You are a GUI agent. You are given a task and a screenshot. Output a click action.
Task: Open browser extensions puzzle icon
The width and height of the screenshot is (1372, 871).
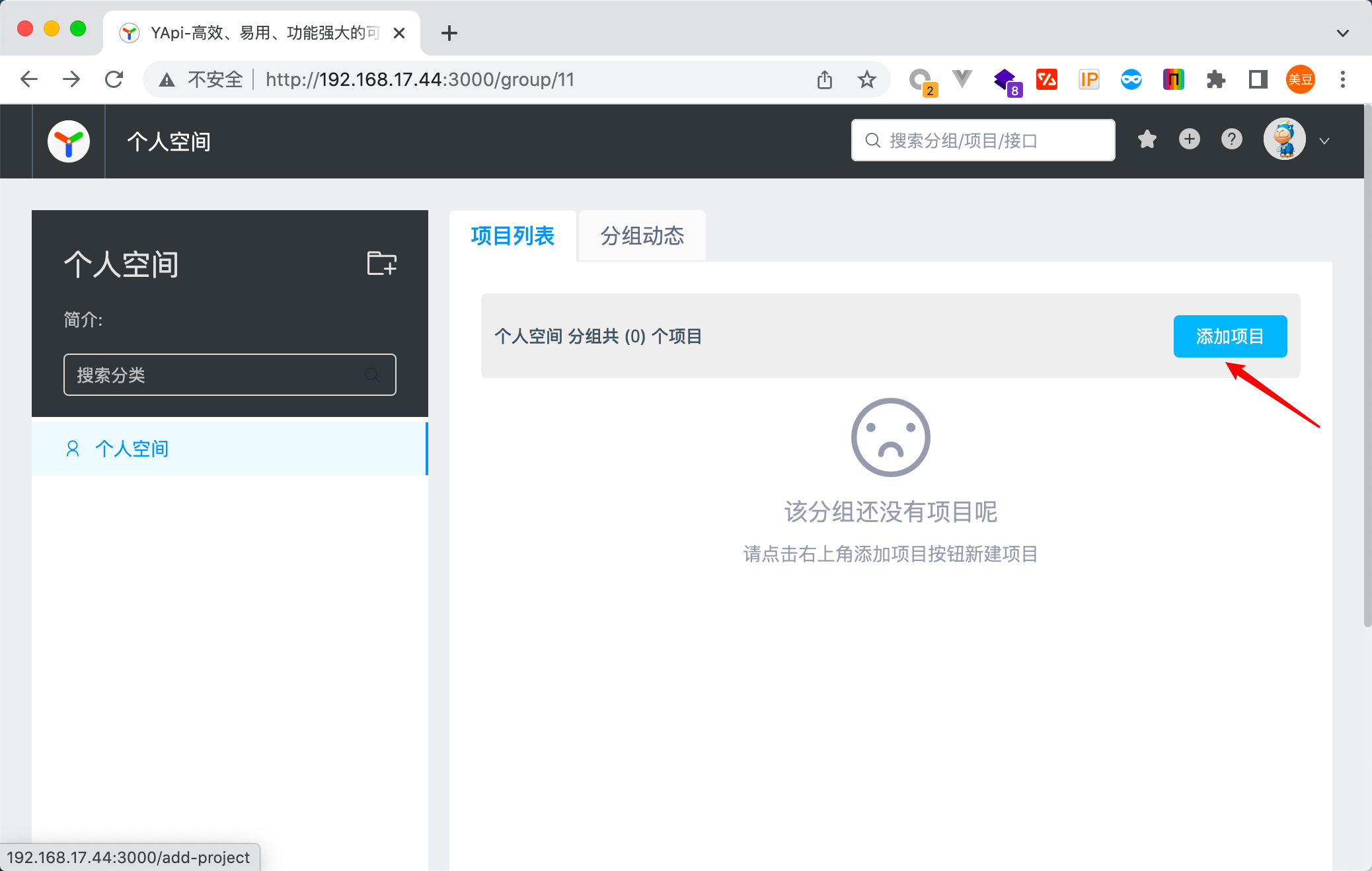click(1215, 80)
